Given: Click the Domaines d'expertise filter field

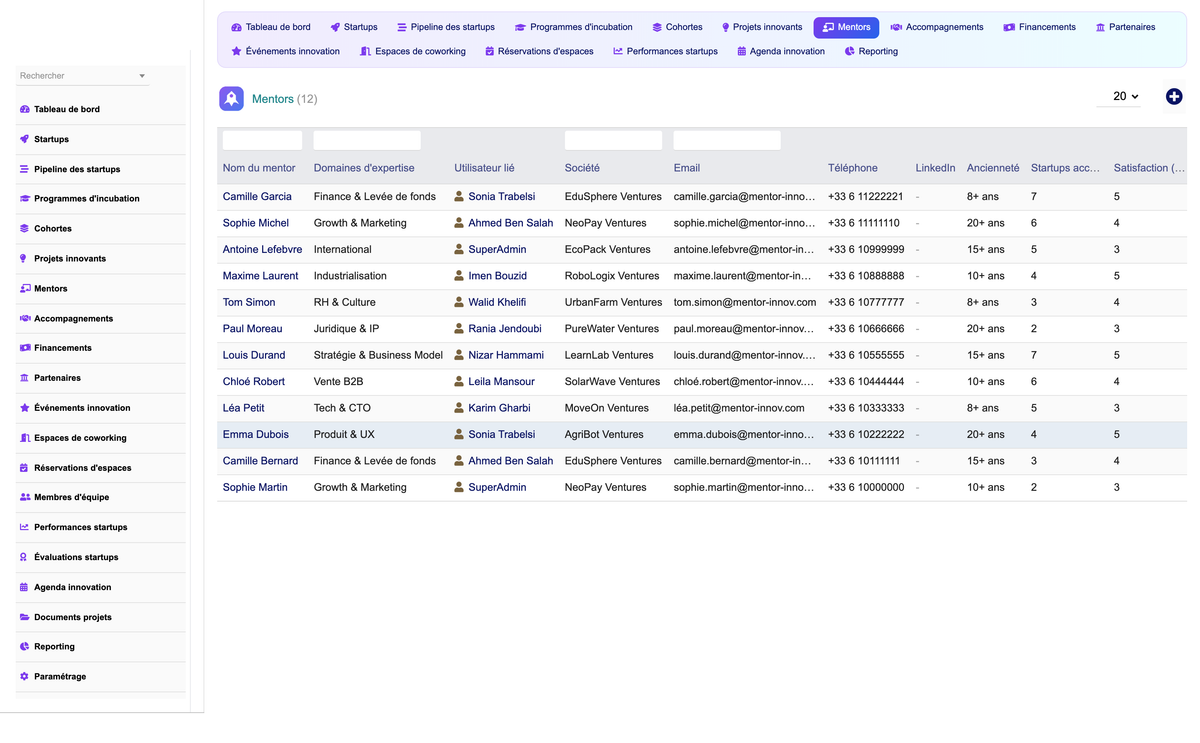Looking at the screenshot, I should (x=367, y=141).
